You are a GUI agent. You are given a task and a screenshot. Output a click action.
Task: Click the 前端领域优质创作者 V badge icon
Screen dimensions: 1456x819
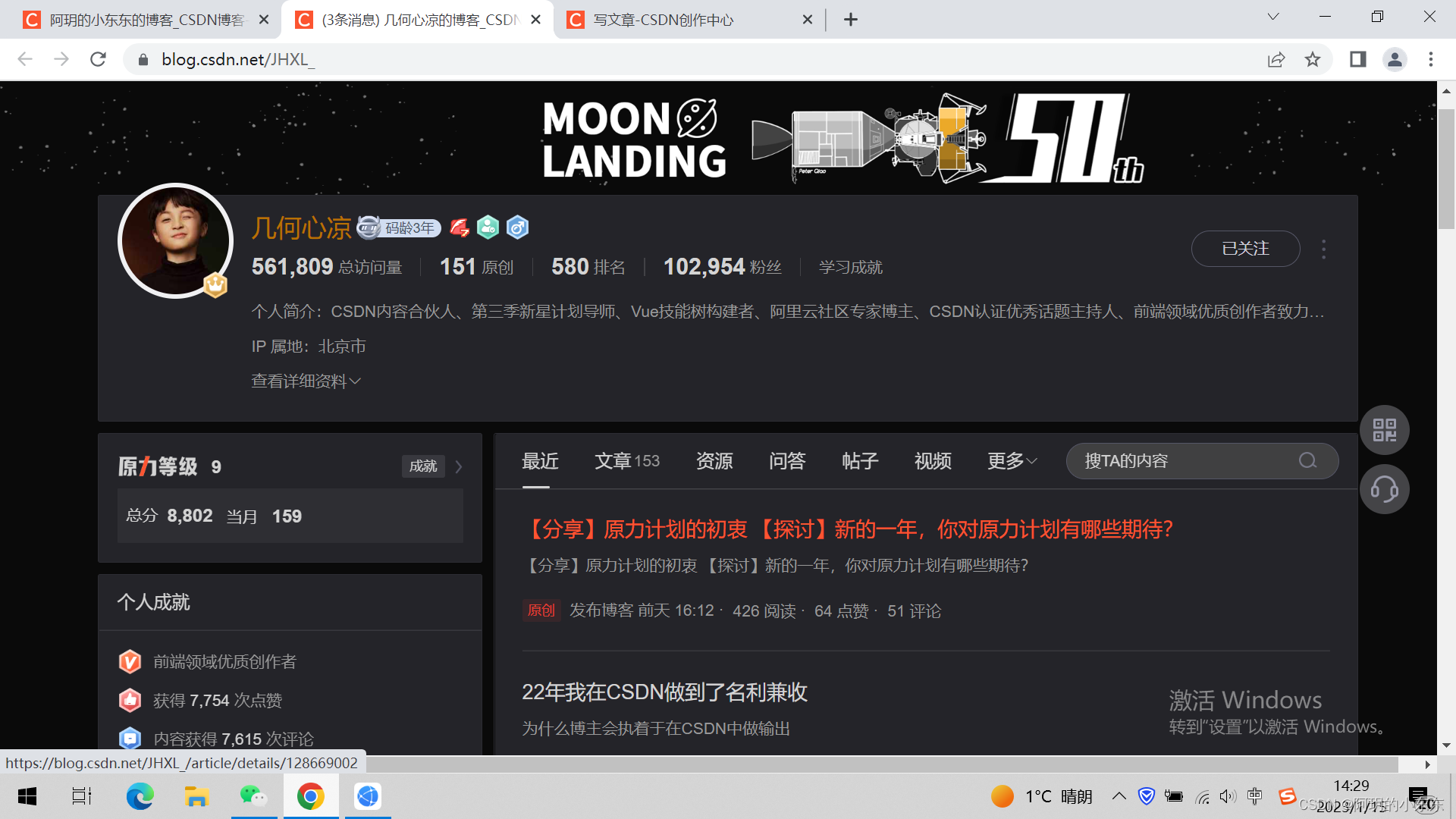130,661
